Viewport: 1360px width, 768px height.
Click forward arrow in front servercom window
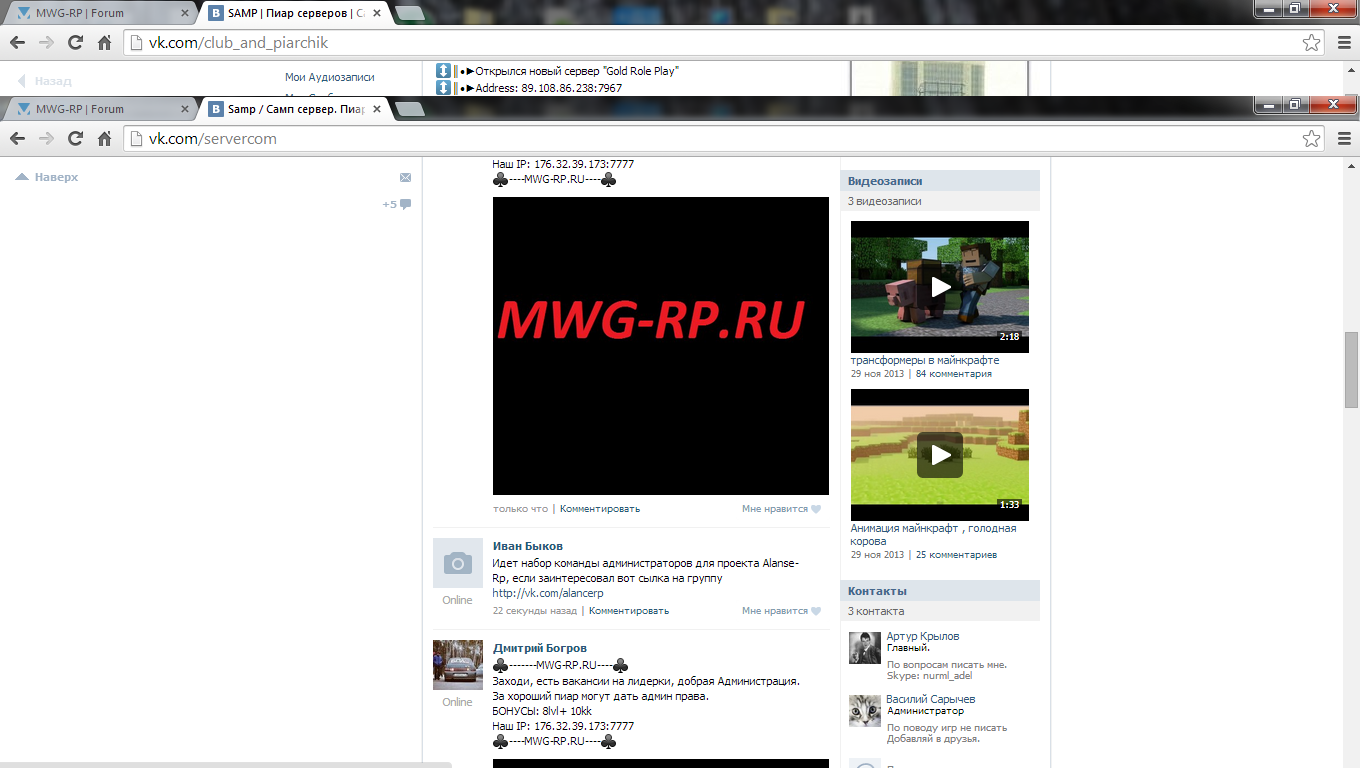coord(46,139)
